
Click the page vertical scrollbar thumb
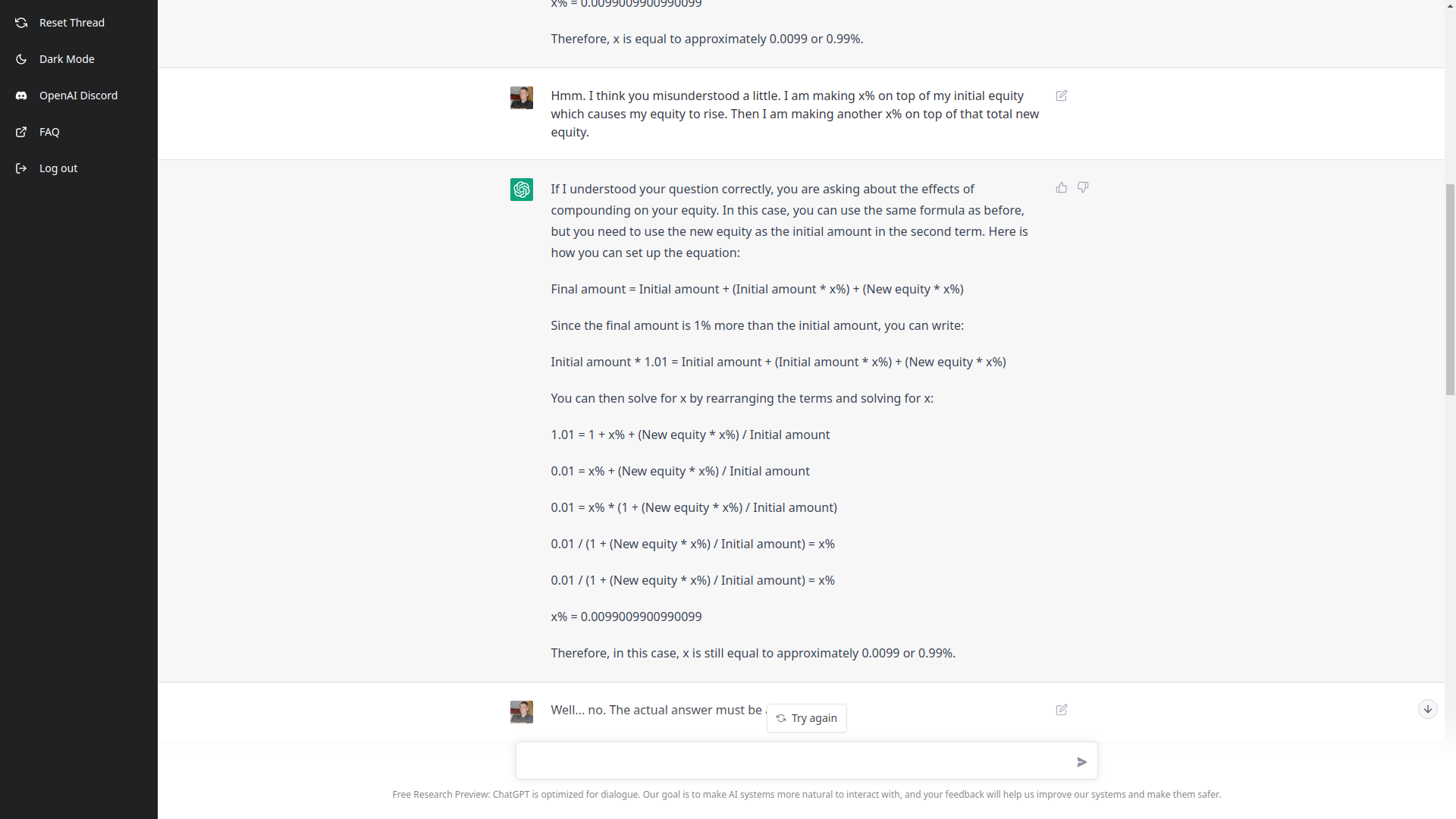pyautogui.click(x=1449, y=288)
